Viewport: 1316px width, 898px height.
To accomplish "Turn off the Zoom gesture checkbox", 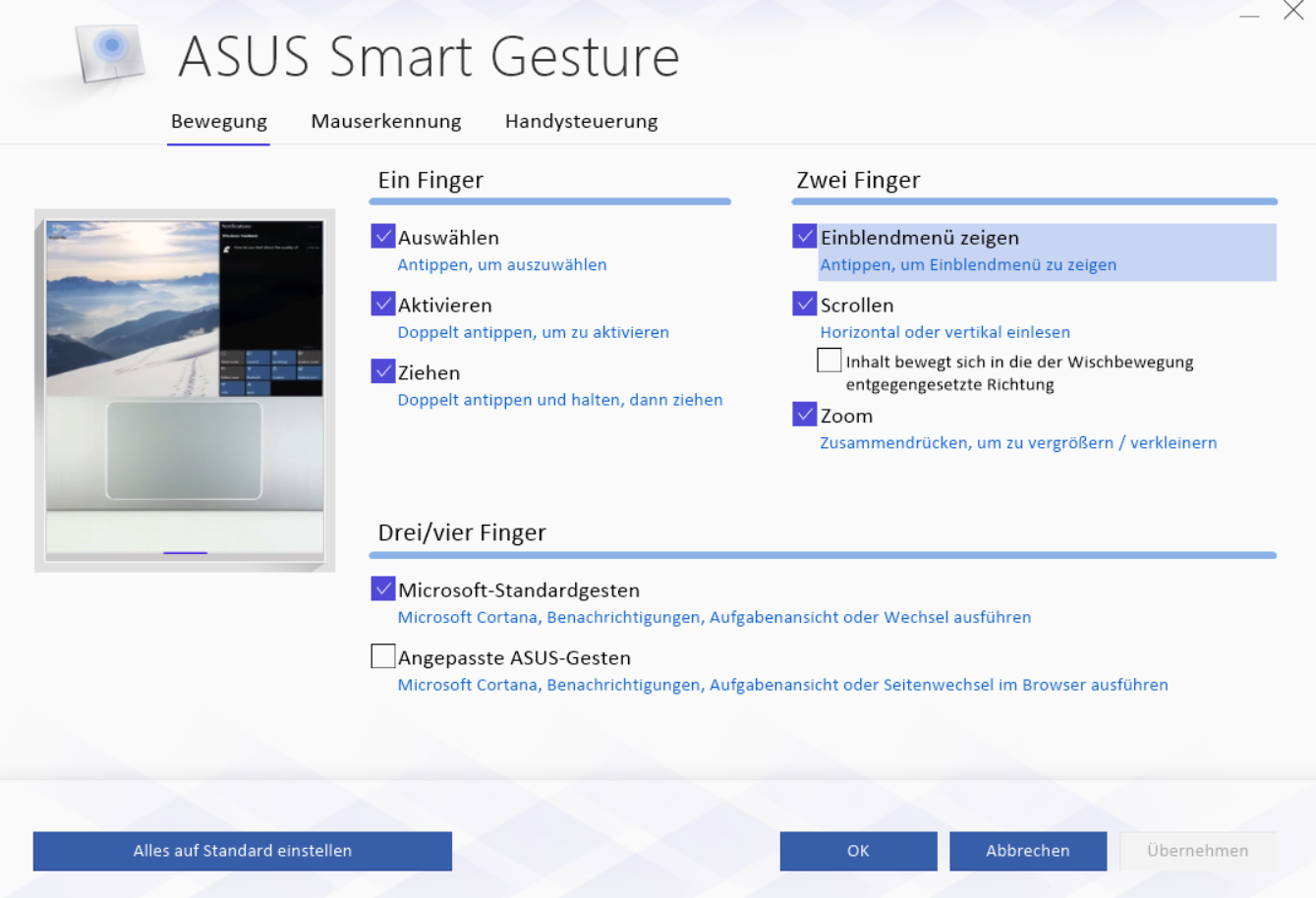I will click(x=805, y=415).
